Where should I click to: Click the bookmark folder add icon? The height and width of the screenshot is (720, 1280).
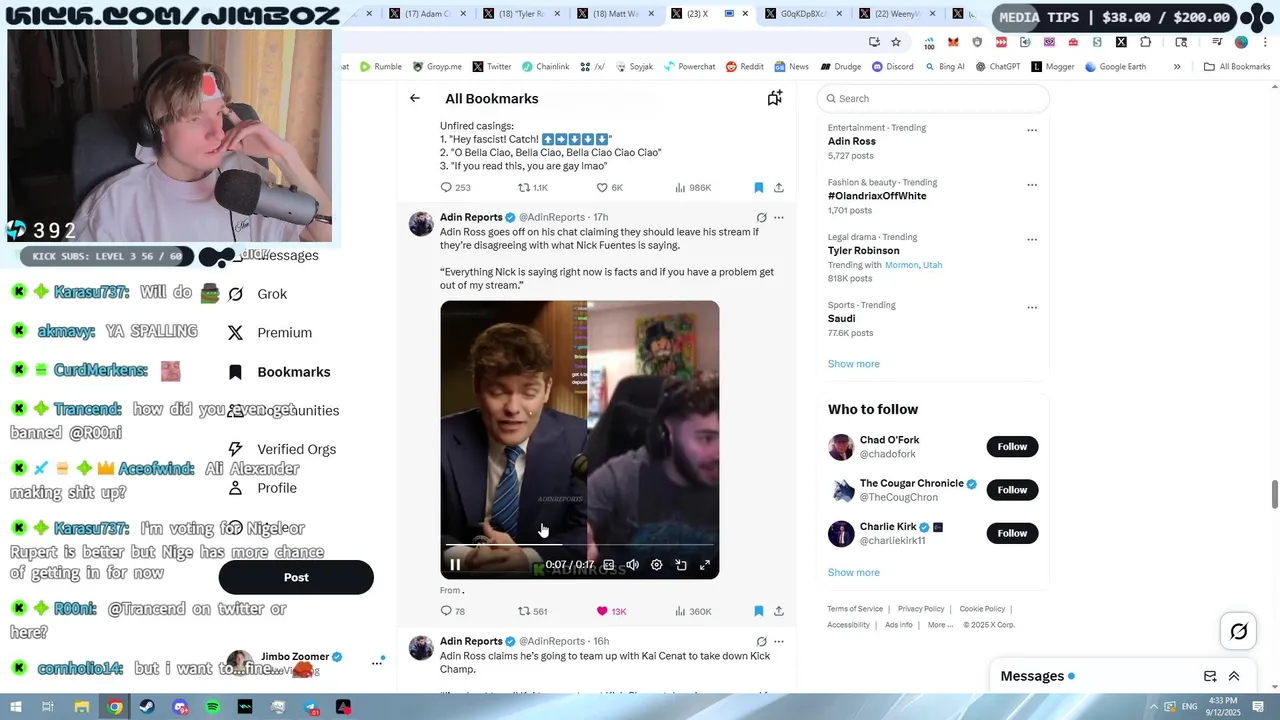[x=774, y=98]
